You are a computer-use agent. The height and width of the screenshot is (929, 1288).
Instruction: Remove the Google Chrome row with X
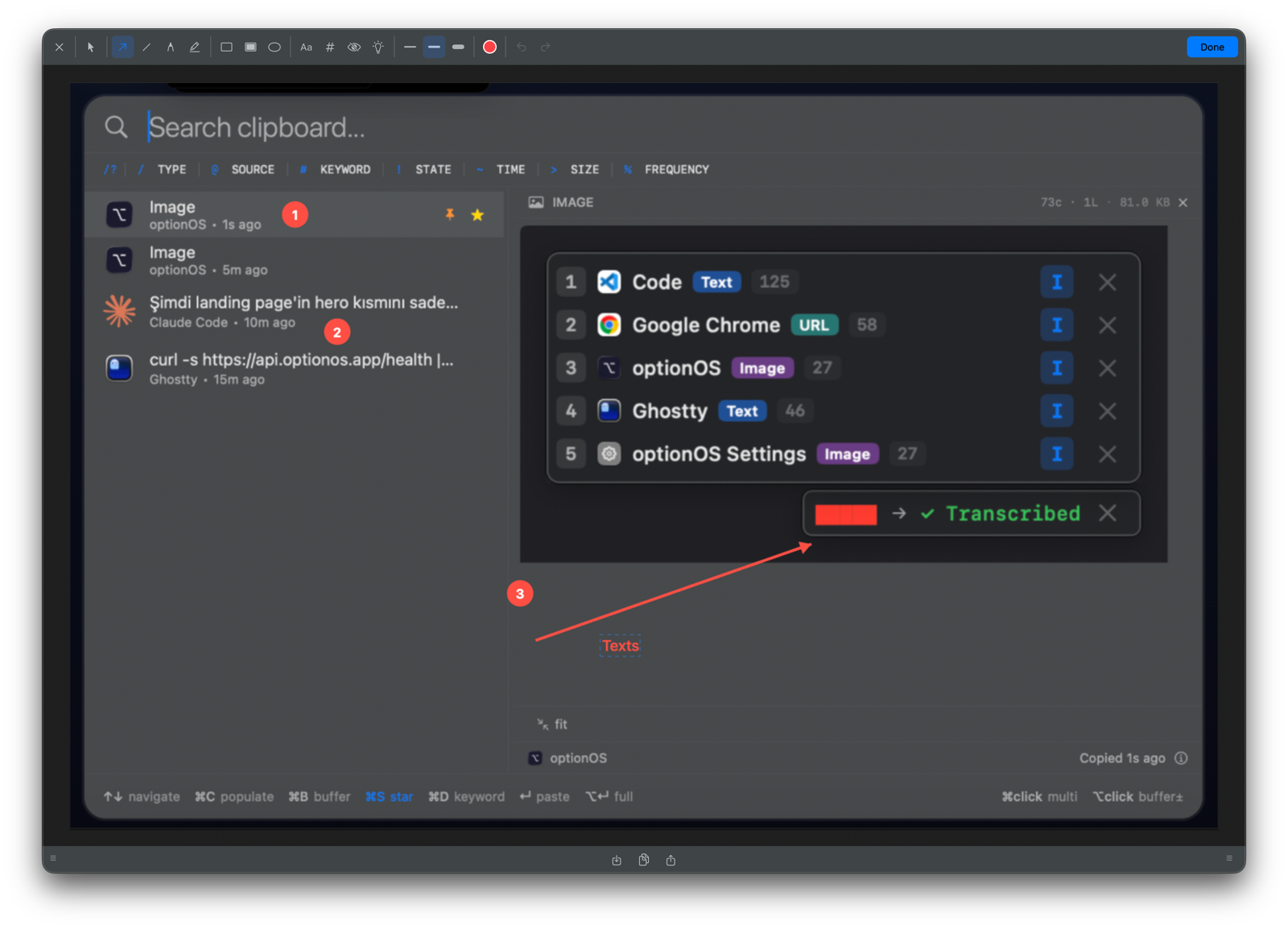click(x=1108, y=325)
